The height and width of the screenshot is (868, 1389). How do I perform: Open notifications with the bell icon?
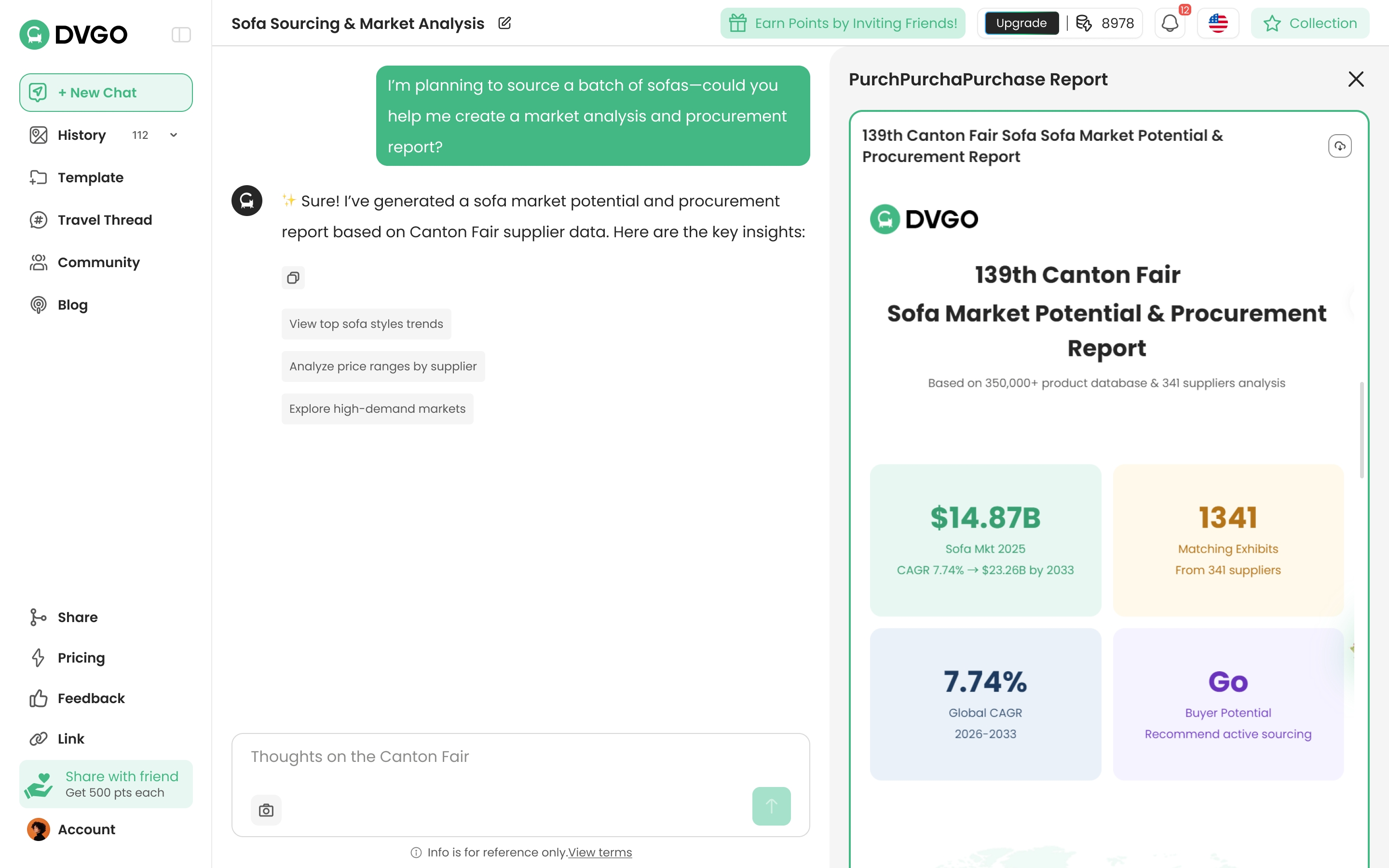point(1170,23)
